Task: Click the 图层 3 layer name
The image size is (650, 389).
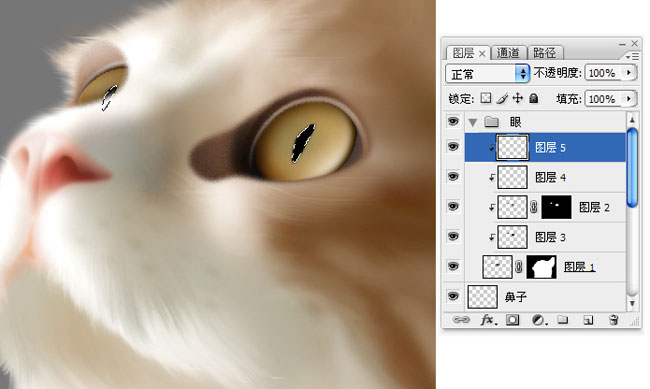Action: tap(550, 237)
